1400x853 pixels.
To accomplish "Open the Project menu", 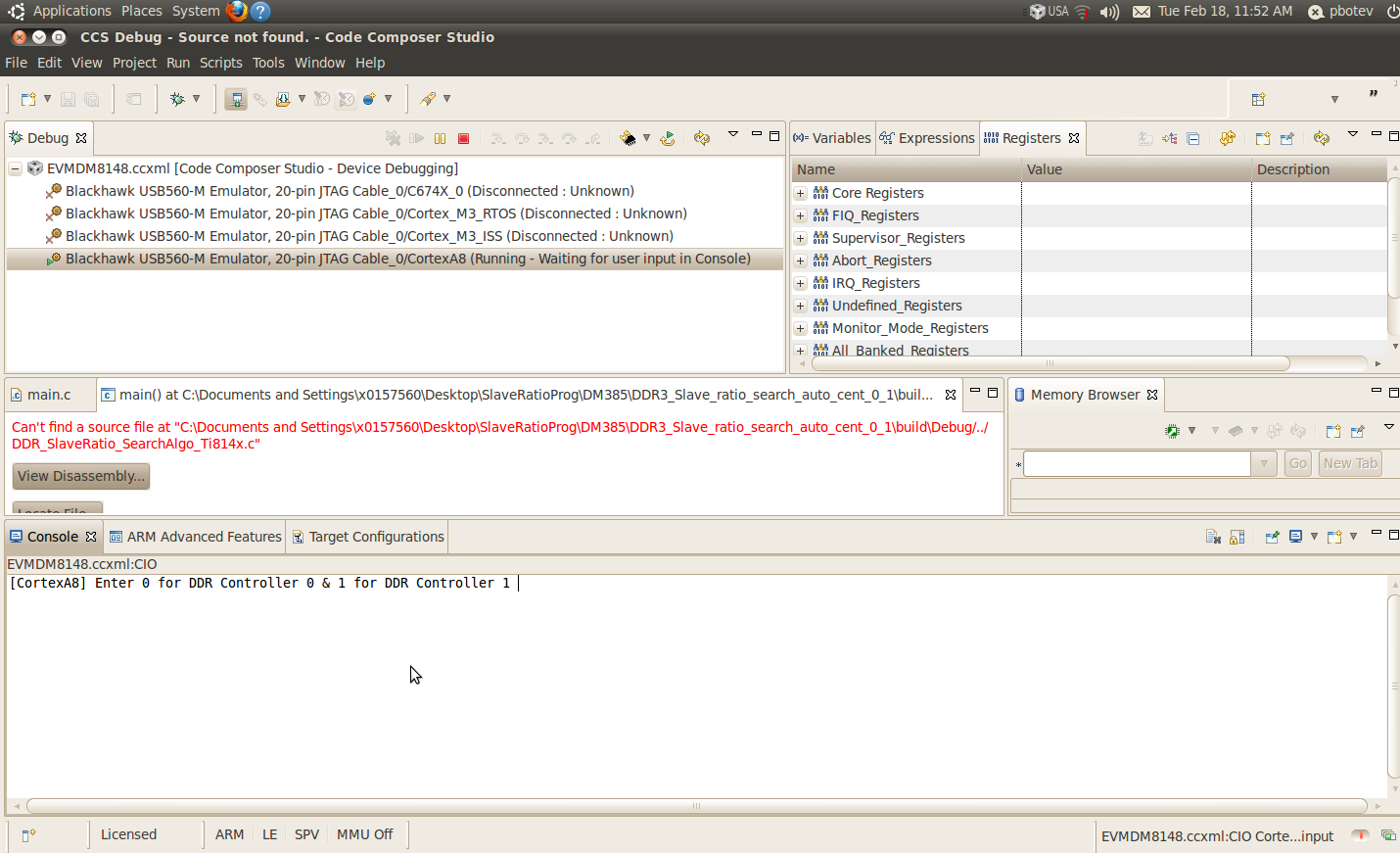I will tap(134, 63).
